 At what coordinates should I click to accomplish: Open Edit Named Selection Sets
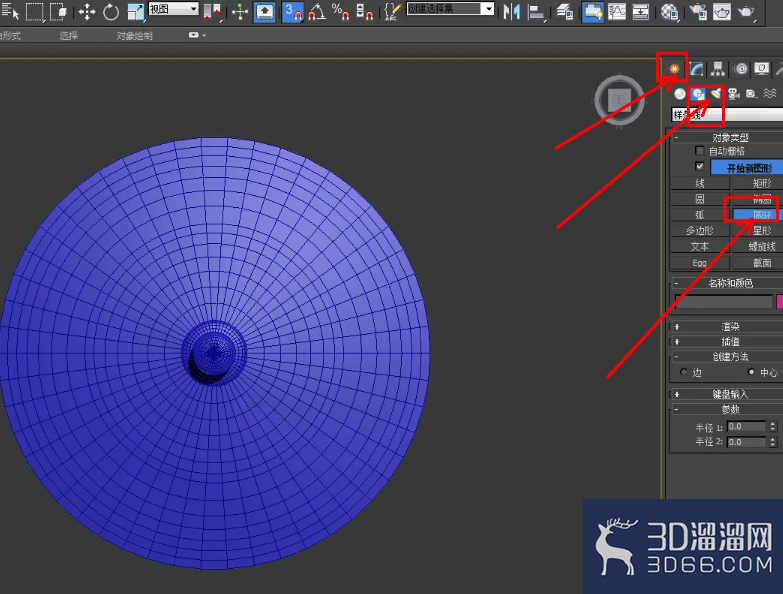pos(392,12)
